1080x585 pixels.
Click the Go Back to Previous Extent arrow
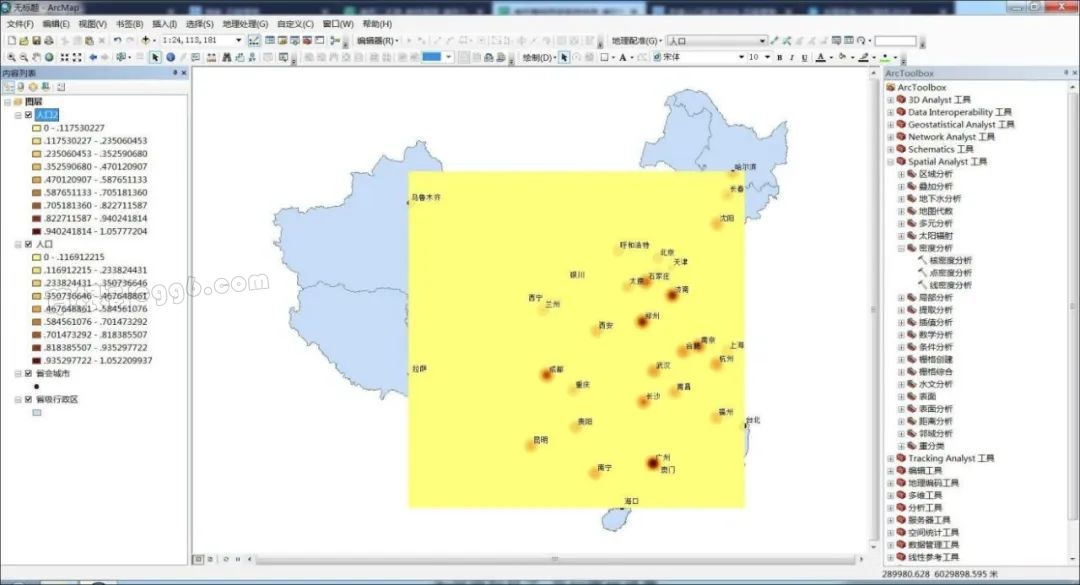[x=93, y=58]
